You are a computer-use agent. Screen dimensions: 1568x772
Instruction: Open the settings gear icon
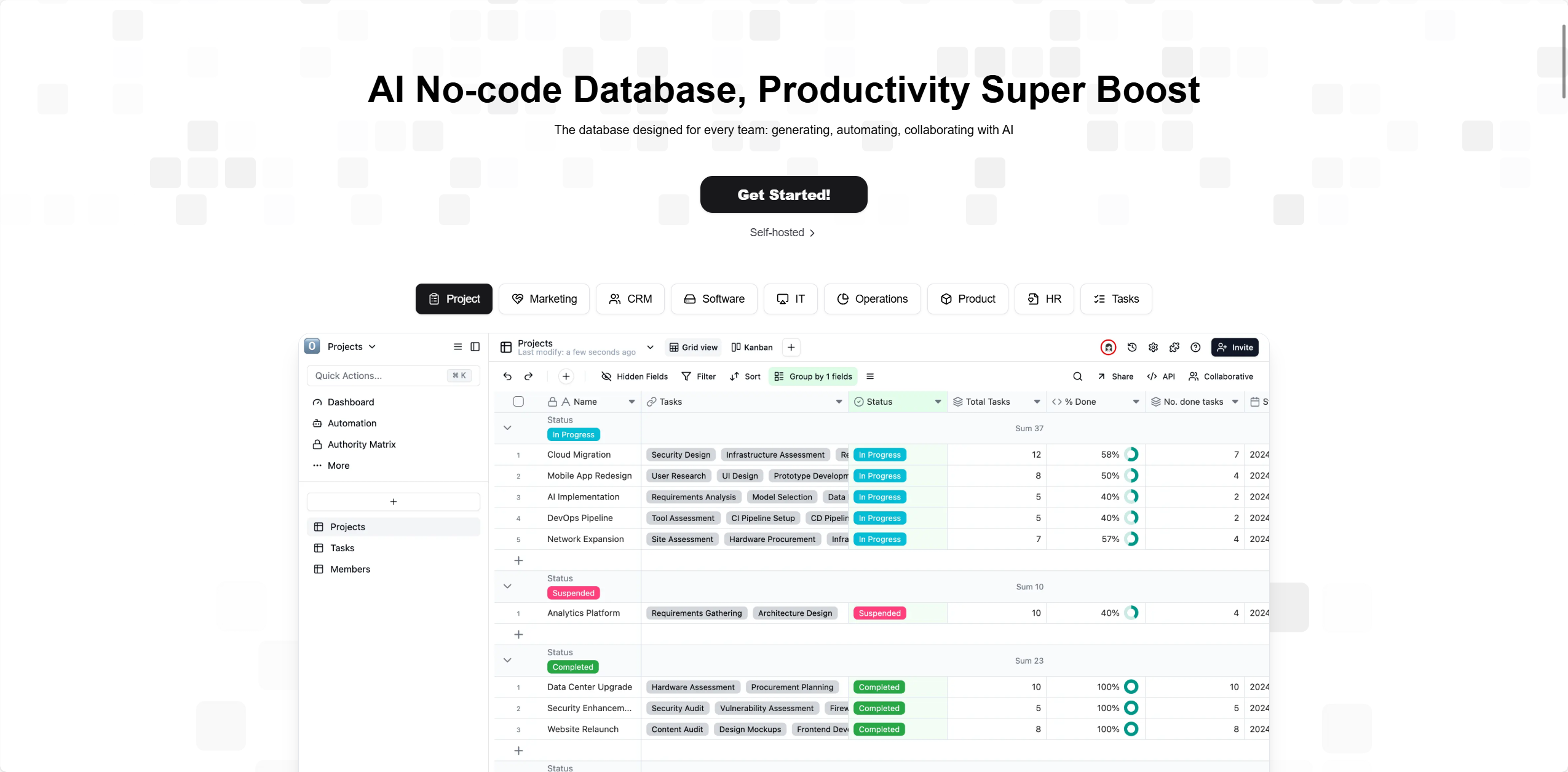(x=1153, y=348)
